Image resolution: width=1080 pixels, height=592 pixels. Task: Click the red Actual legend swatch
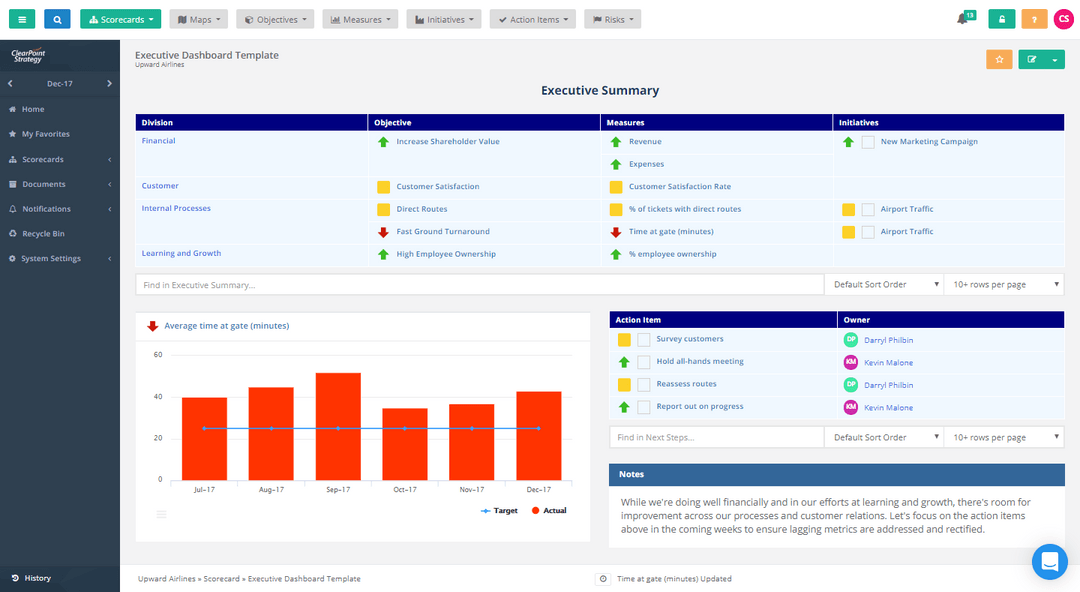pyautogui.click(x=537, y=510)
